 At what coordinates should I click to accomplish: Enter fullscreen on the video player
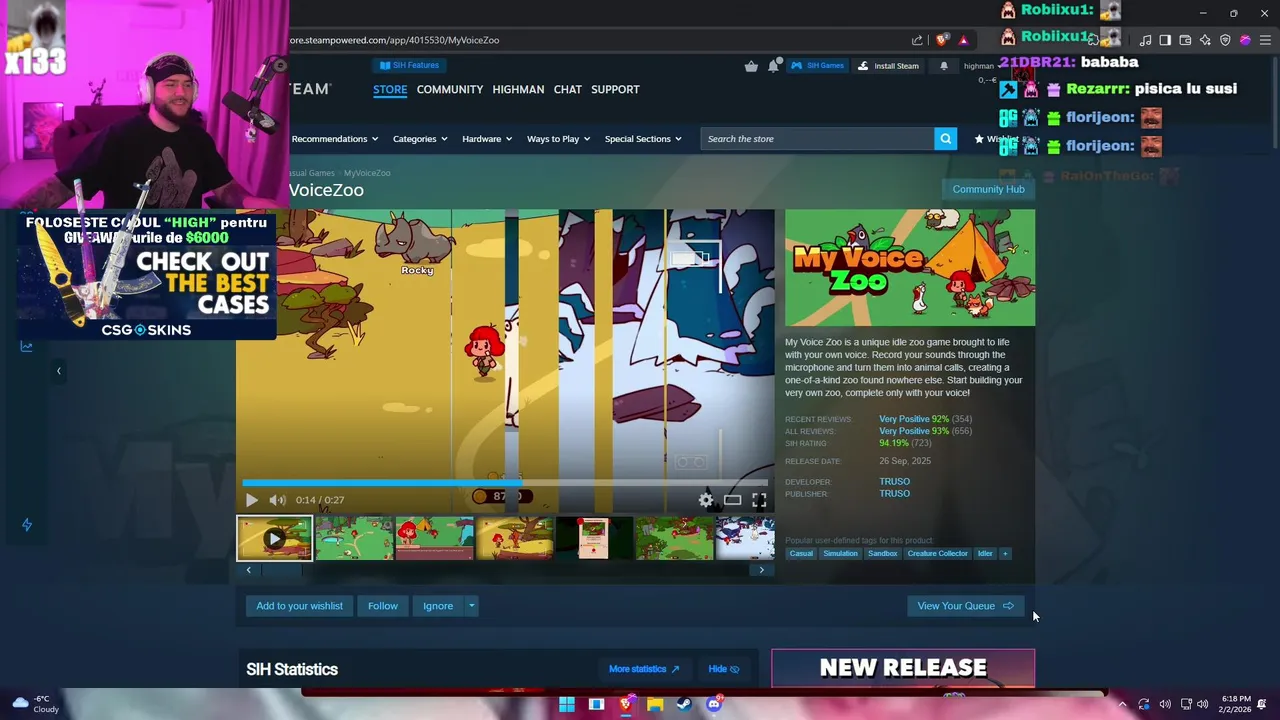click(759, 500)
